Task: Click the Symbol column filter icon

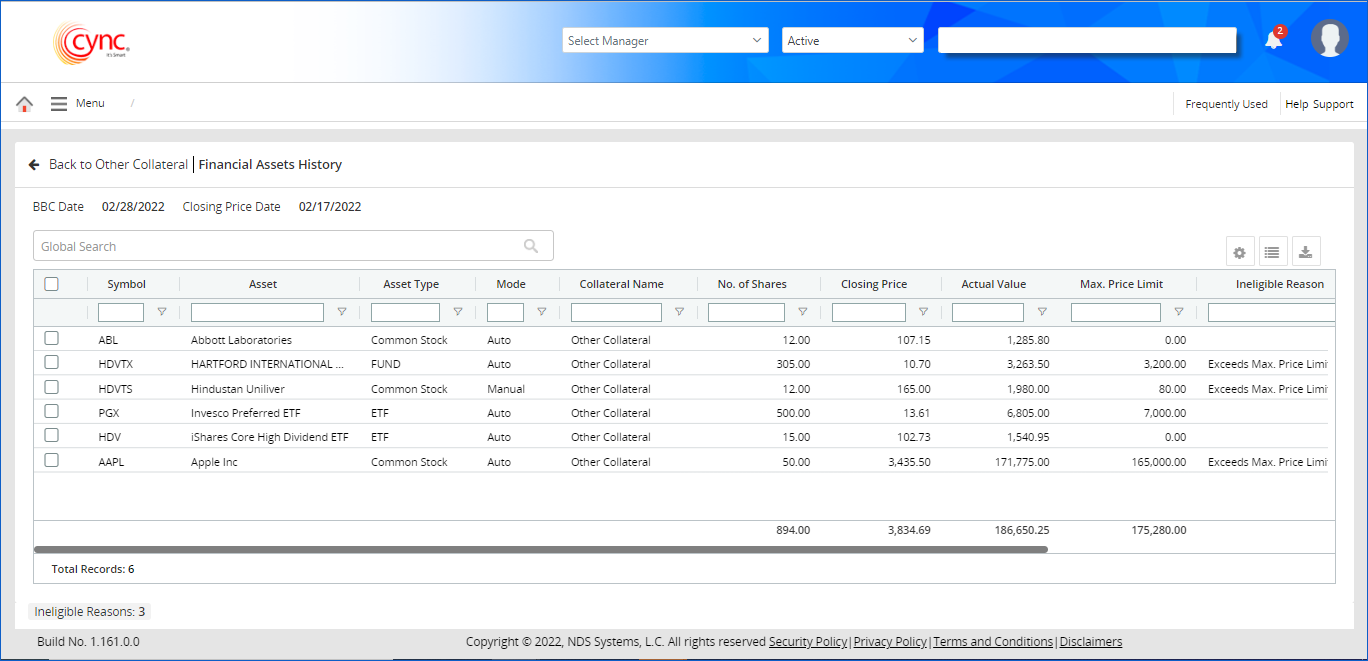Action: pyautogui.click(x=162, y=312)
